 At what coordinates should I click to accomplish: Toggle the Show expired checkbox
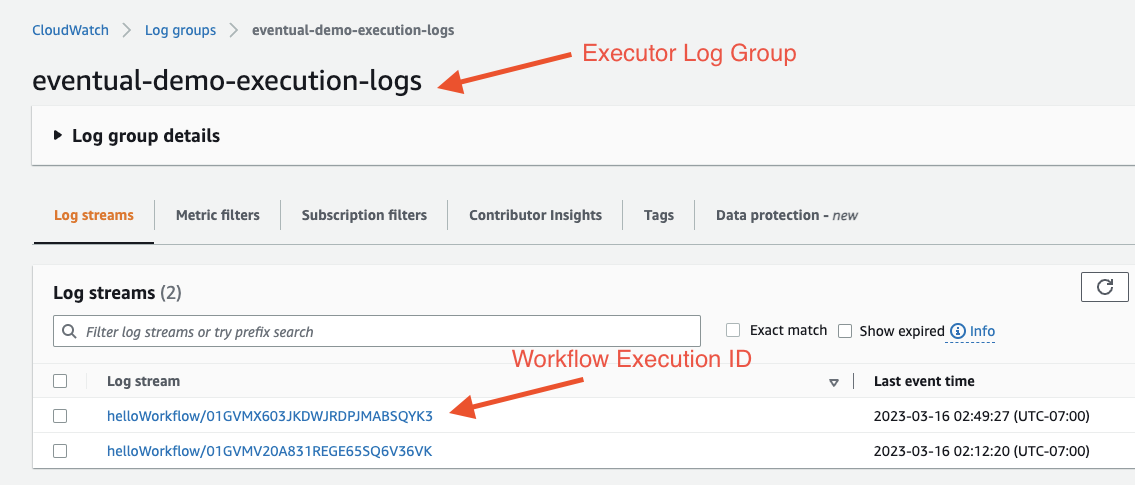tap(845, 331)
